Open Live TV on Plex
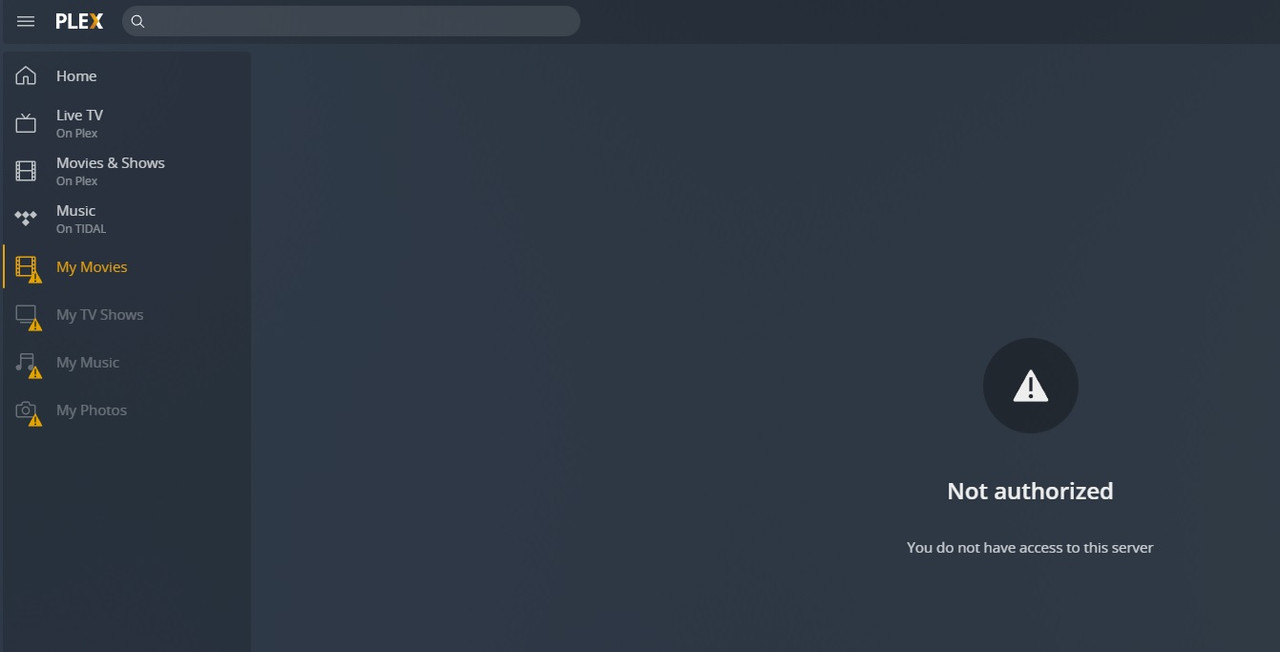1280x652 pixels. tap(126, 123)
